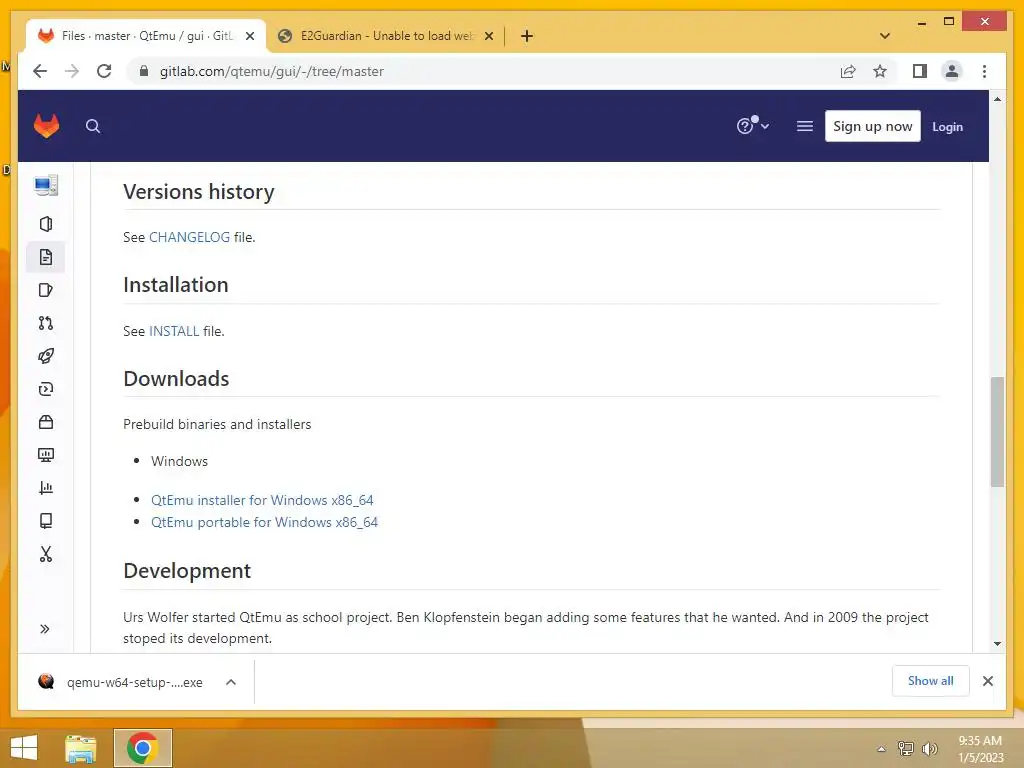Select the Downloads heading text
Image resolution: width=1024 pixels, height=768 pixels.
pyautogui.click(x=176, y=379)
